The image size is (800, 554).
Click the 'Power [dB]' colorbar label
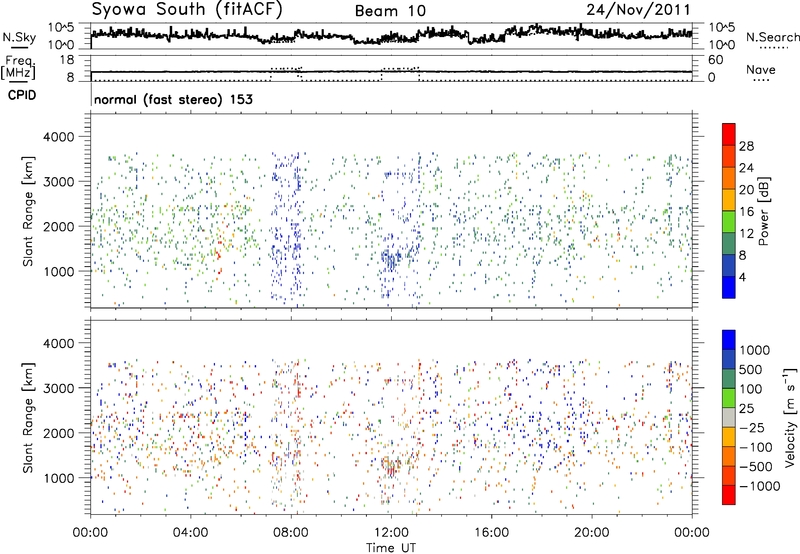coord(763,211)
